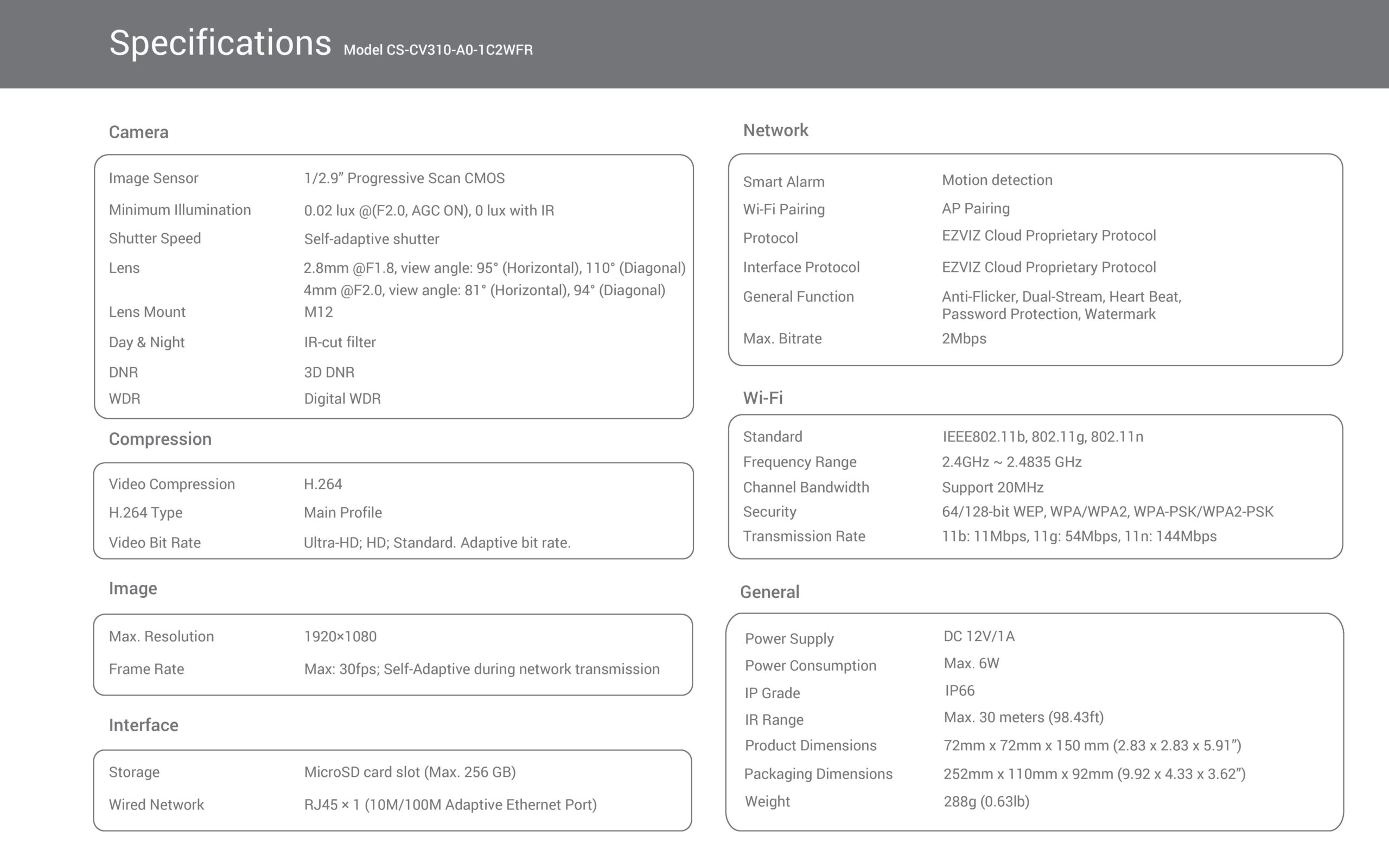Select the Model CS-CV310-A0-1C2WFR text
This screenshot has height=868, width=1389.
tap(438, 50)
